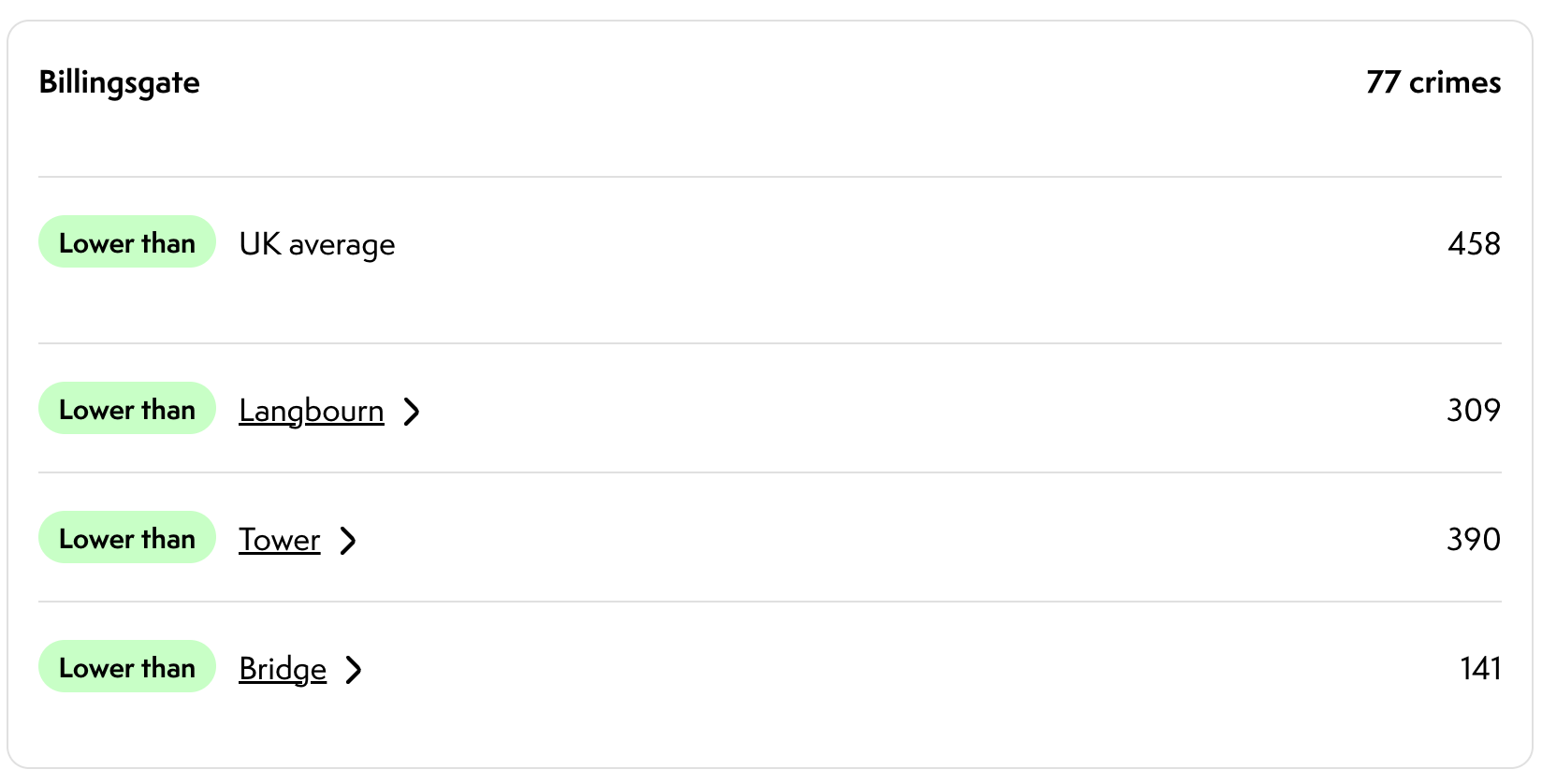Click the Langbourn crime count 309
The height and width of the screenshot is (784, 1542).
click(1474, 411)
